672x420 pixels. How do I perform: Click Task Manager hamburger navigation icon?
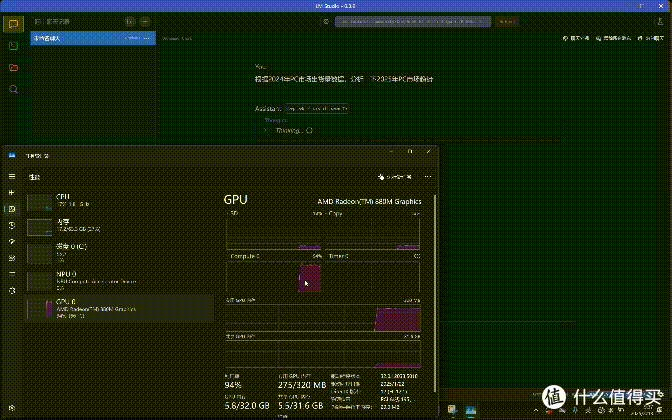click(12, 176)
